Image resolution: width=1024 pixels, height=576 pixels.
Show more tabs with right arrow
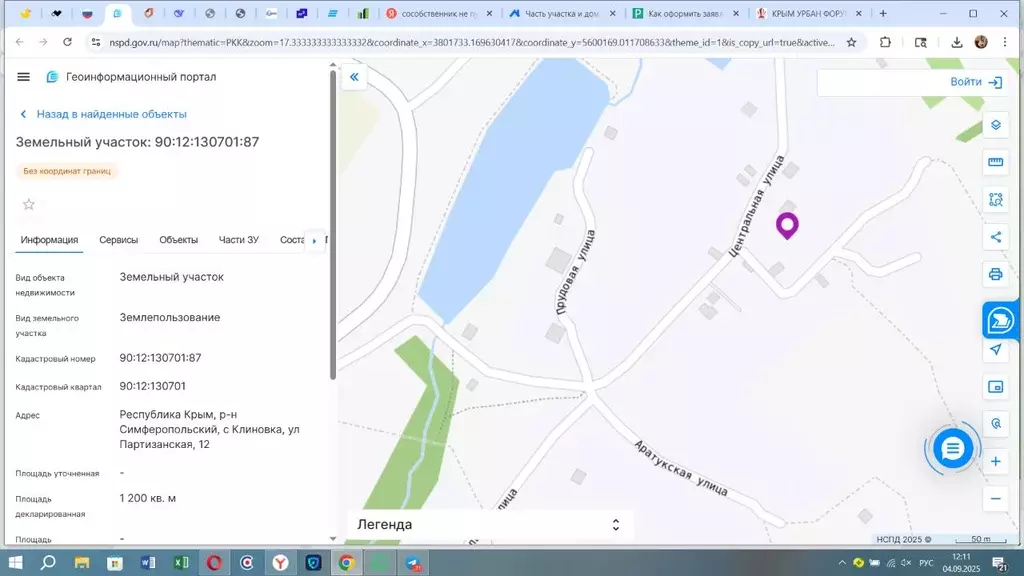click(314, 240)
